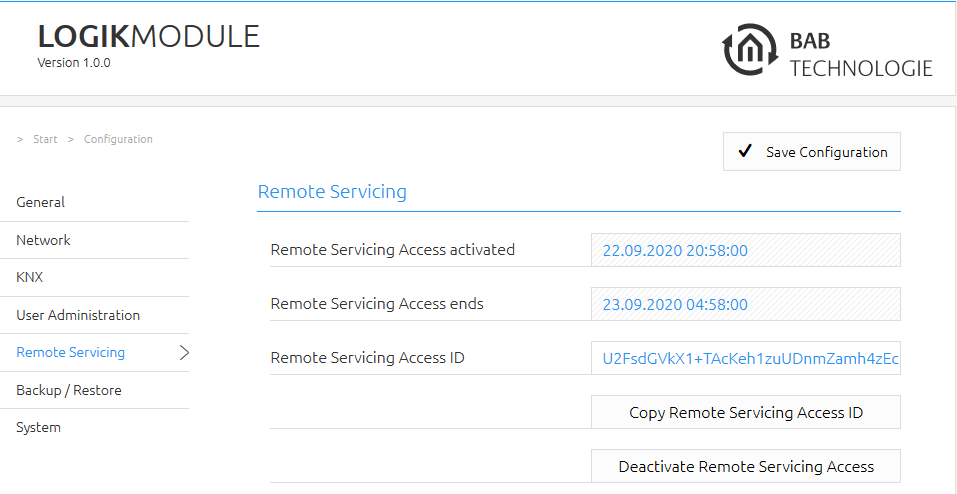Click the access activated date field 22.09.2020
Image resolution: width=957 pixels, height=494 pixels.
pos(745,250)
